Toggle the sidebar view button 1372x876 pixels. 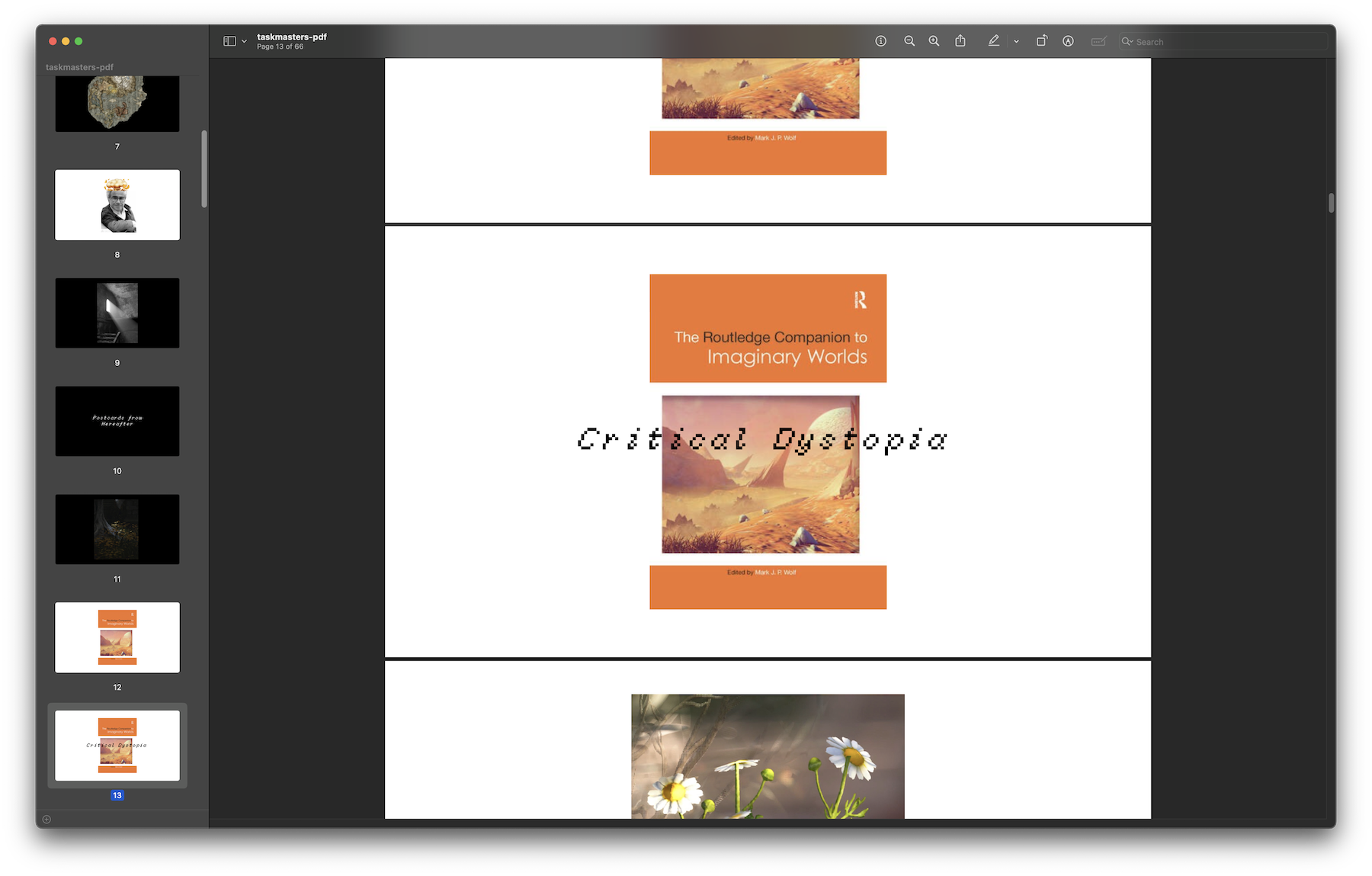(229, 41)
